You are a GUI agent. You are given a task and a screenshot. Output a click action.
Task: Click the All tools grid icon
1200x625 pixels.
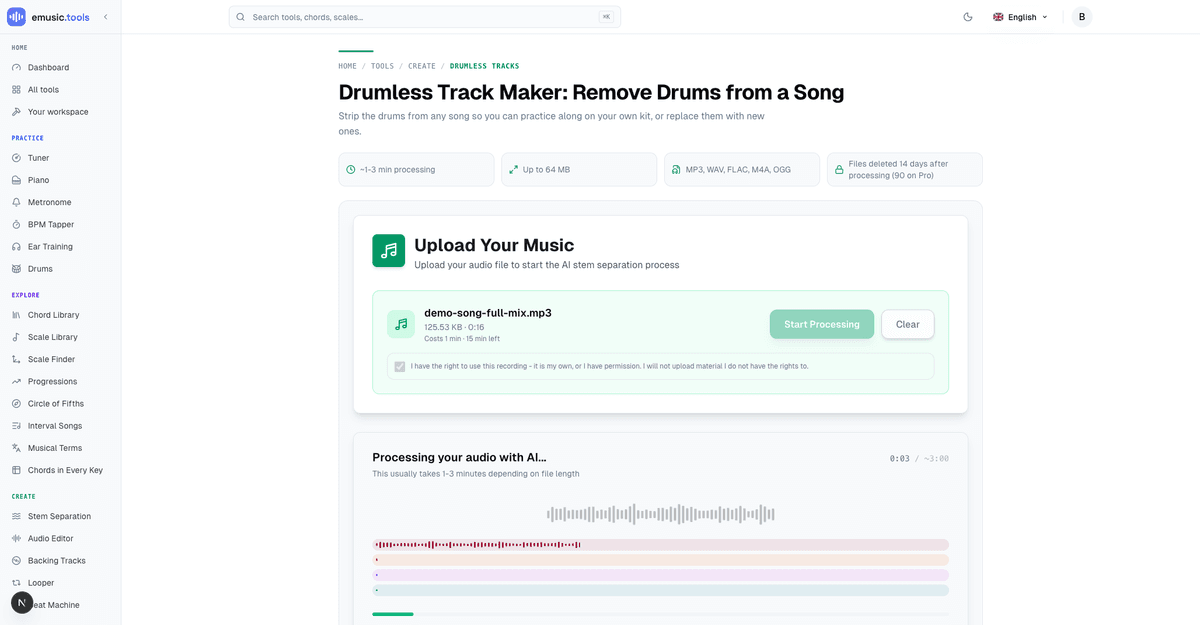click(16, 89)
